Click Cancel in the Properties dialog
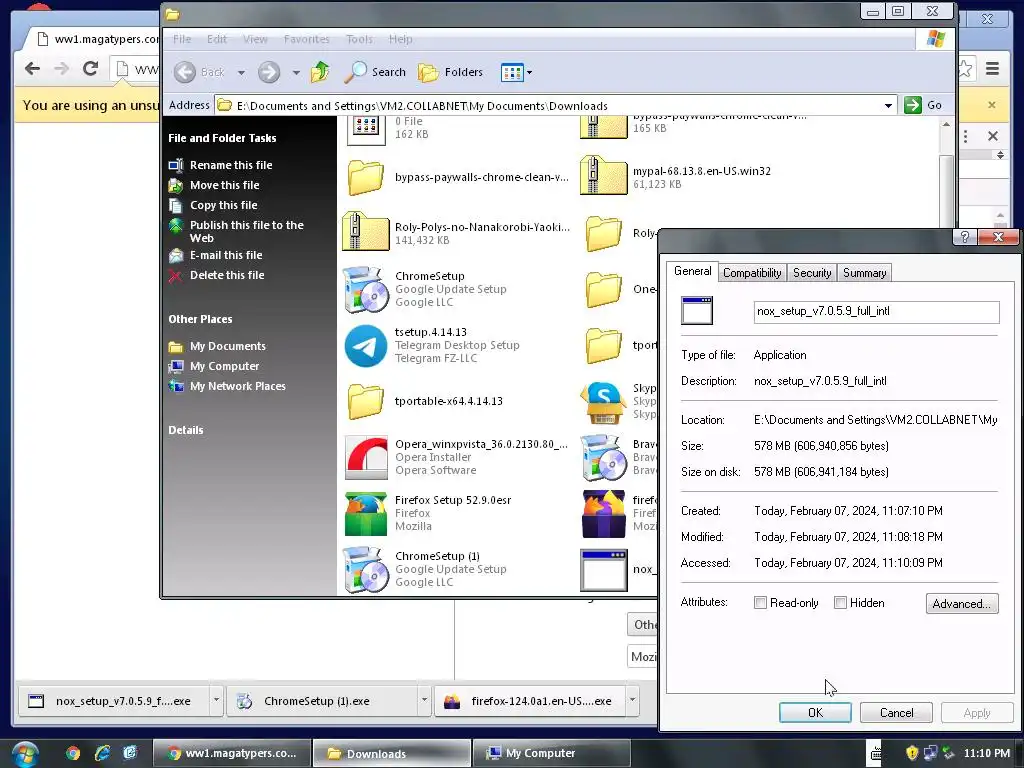Viewport: 1024px width, 768px height. coord(896,712)
